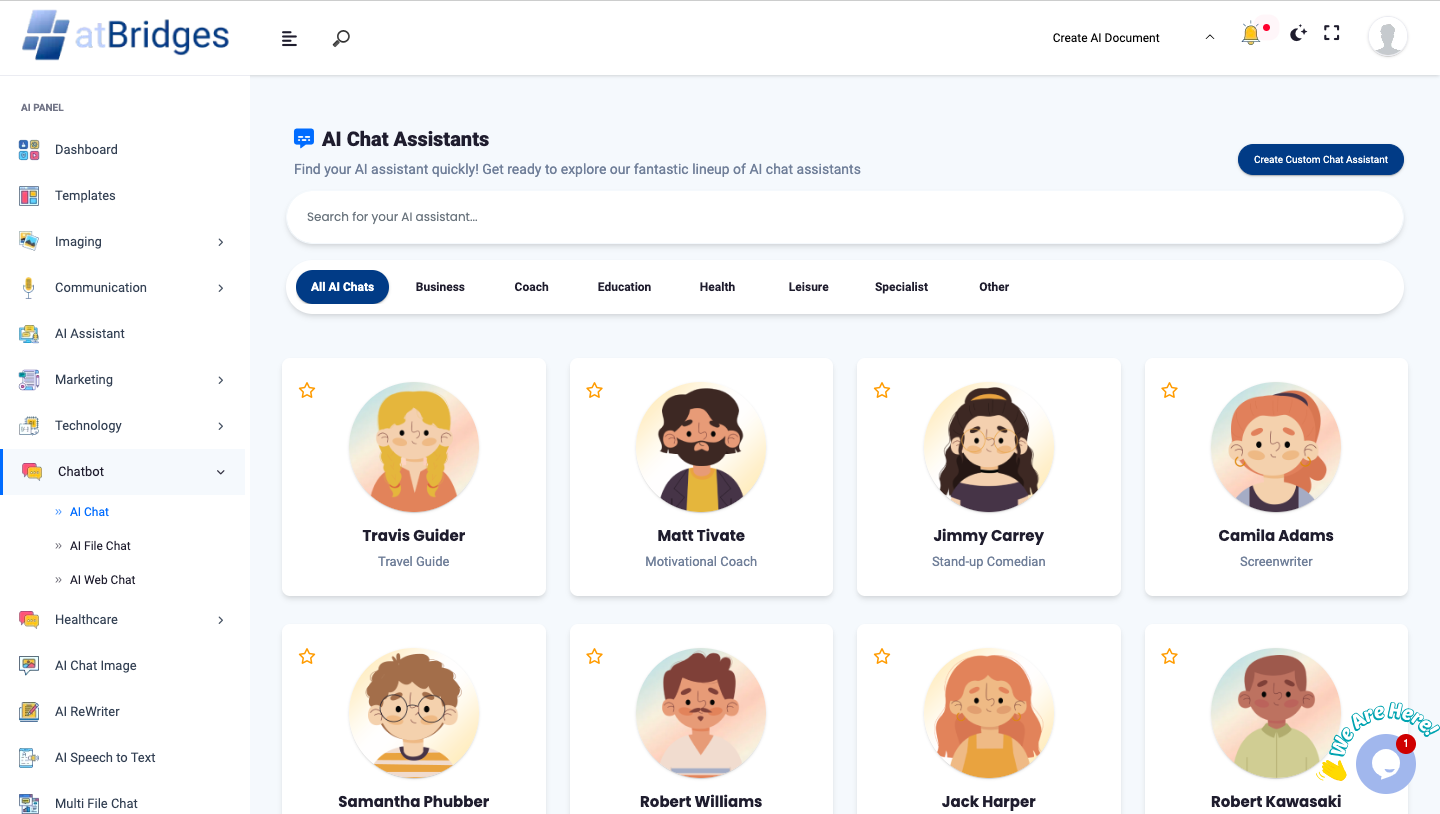The image size is (1440, 814).
Task: Switch to the Specialist category tab
Action: (x=901, y=287)
